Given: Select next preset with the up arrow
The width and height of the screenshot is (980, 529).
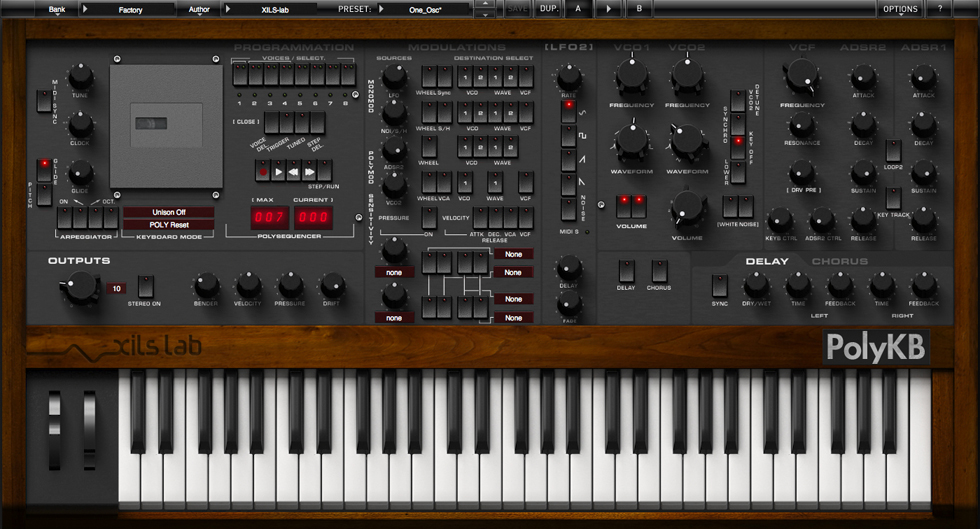Looking at the screenshot, I should 485,4.
